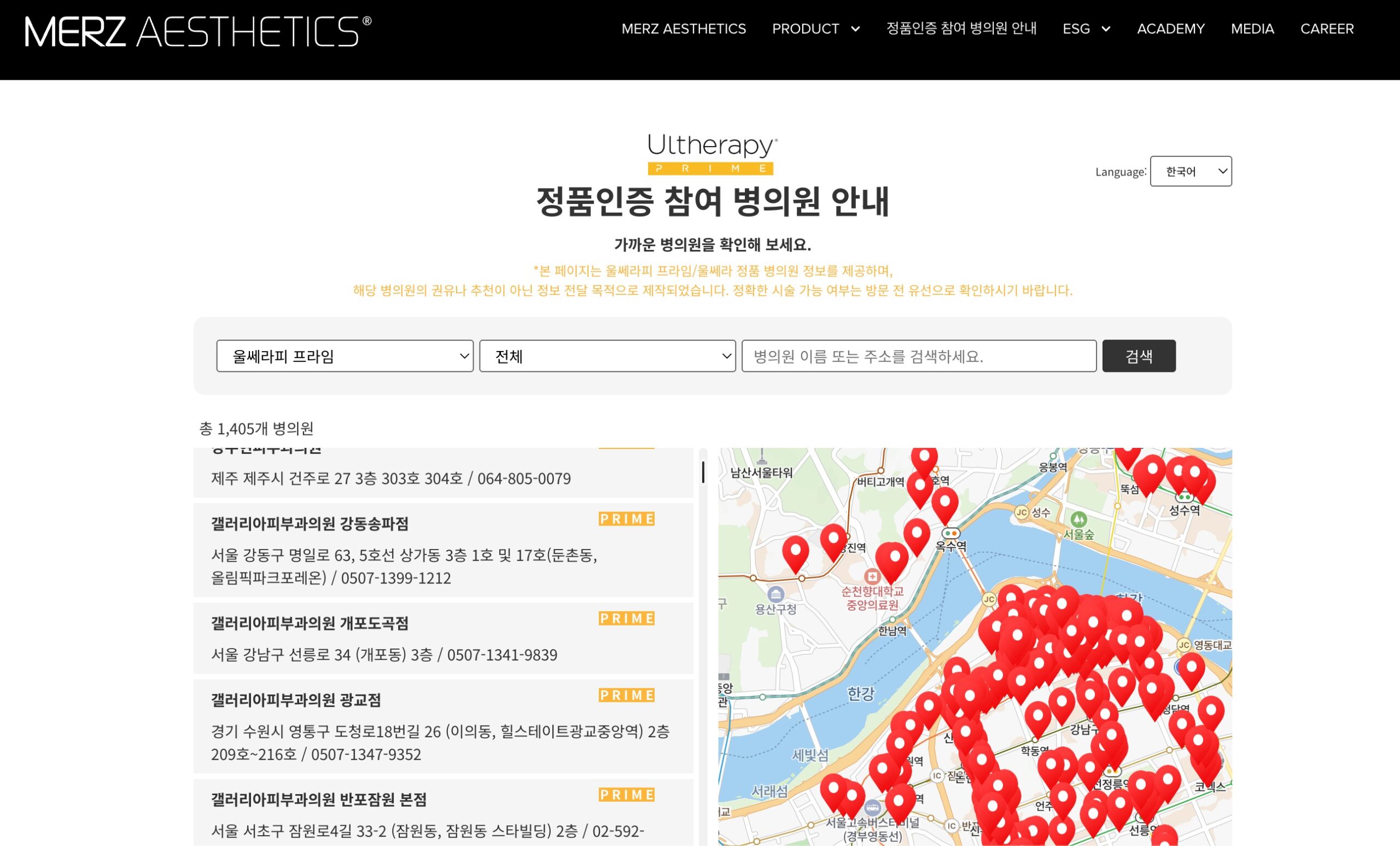
Task: Open the PRODUCT nav menu
Action: [x=805, y=29]
